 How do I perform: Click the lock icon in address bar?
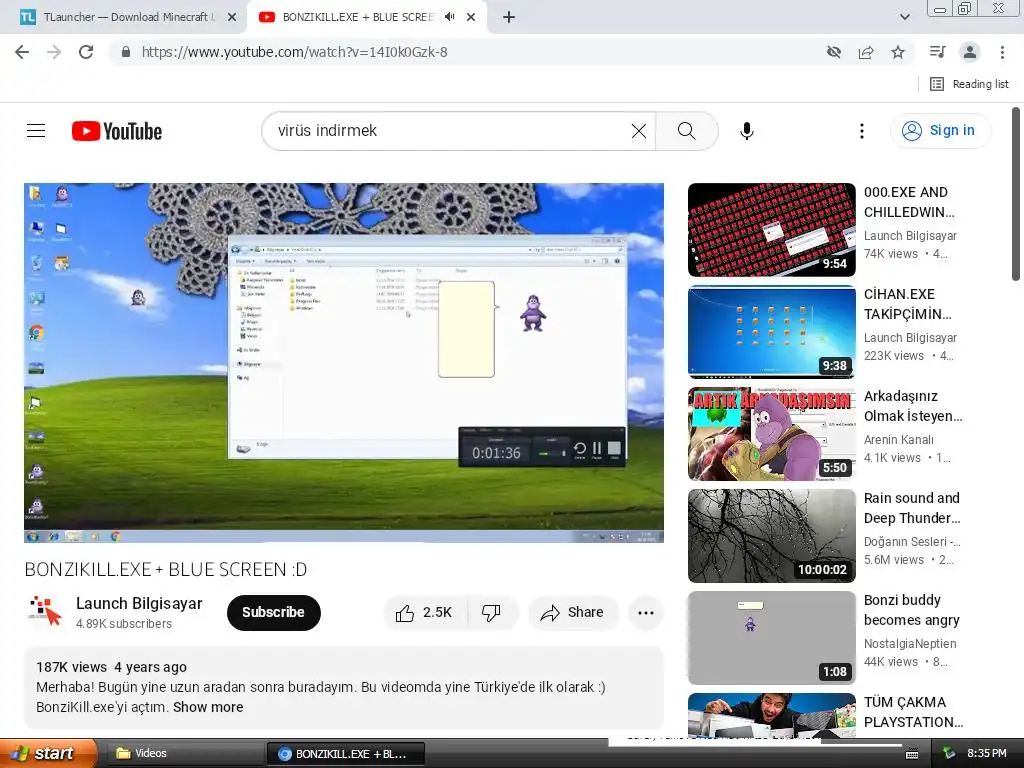tap(126, 52)
